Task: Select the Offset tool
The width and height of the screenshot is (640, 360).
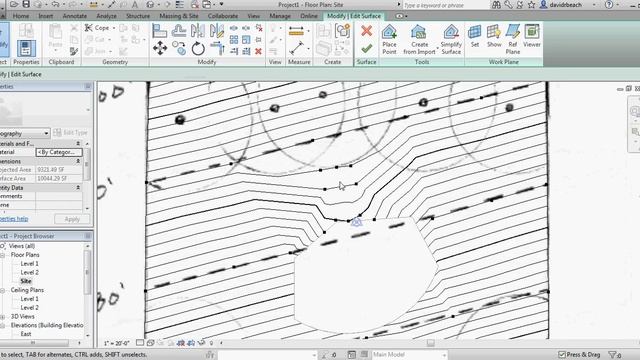Action: [x=179, y=31]
